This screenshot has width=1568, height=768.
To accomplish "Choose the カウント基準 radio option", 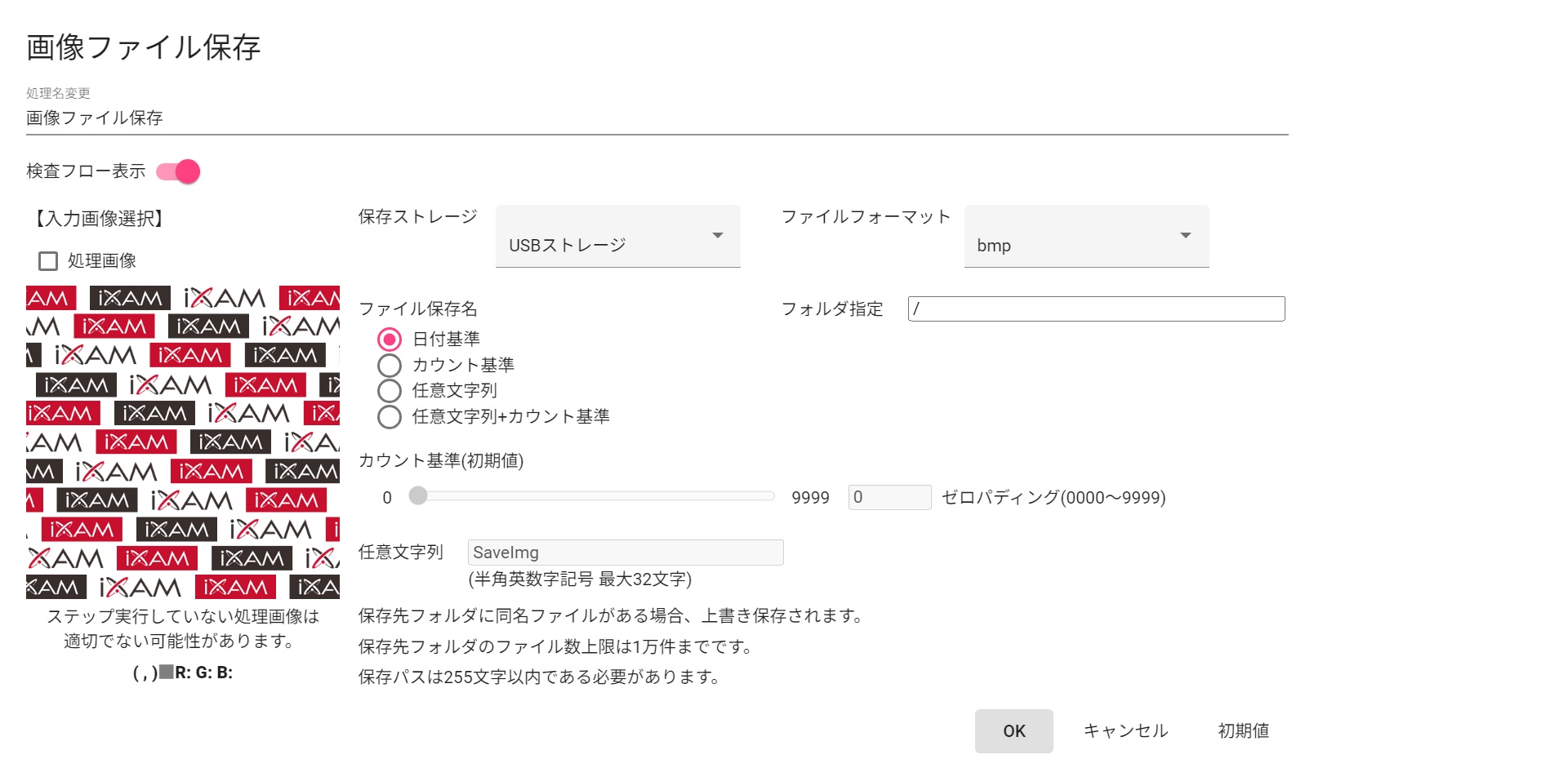I will click(390, 365).
